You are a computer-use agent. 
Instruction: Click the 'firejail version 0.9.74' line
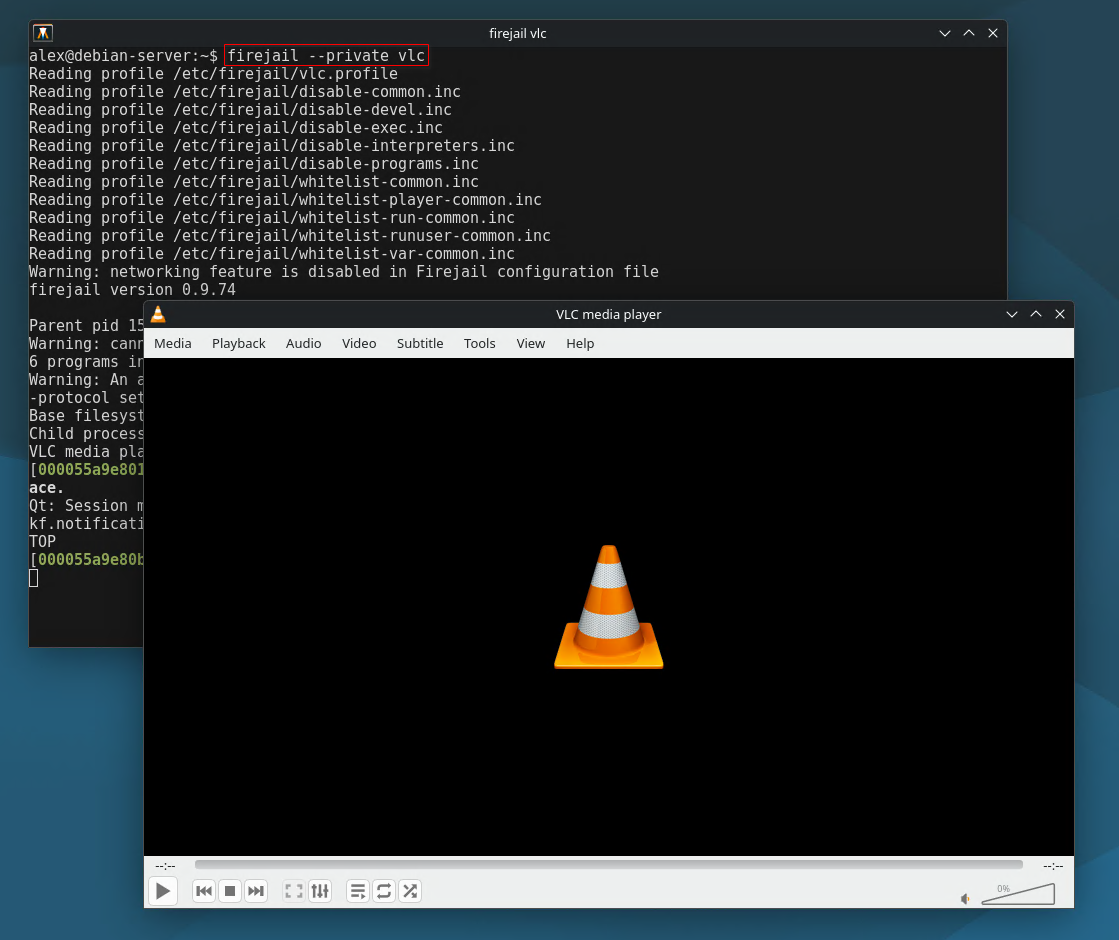click(x=132, y=290)
